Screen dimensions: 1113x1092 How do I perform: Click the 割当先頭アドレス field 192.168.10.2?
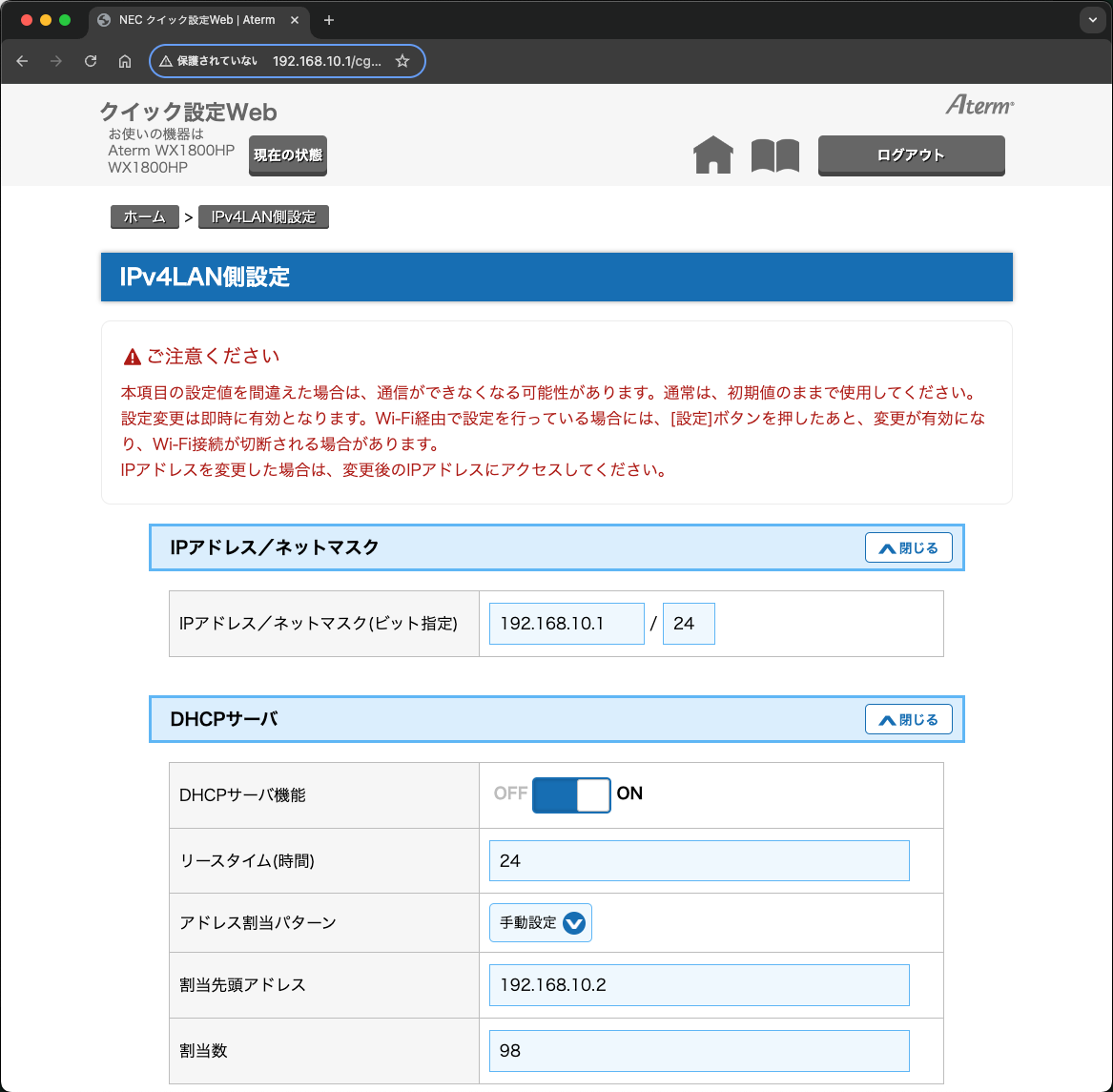tap(699, 985)
